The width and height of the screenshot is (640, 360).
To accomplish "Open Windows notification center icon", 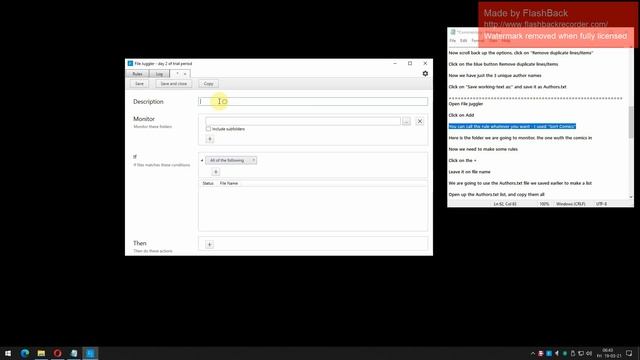I will click(629, 353).
